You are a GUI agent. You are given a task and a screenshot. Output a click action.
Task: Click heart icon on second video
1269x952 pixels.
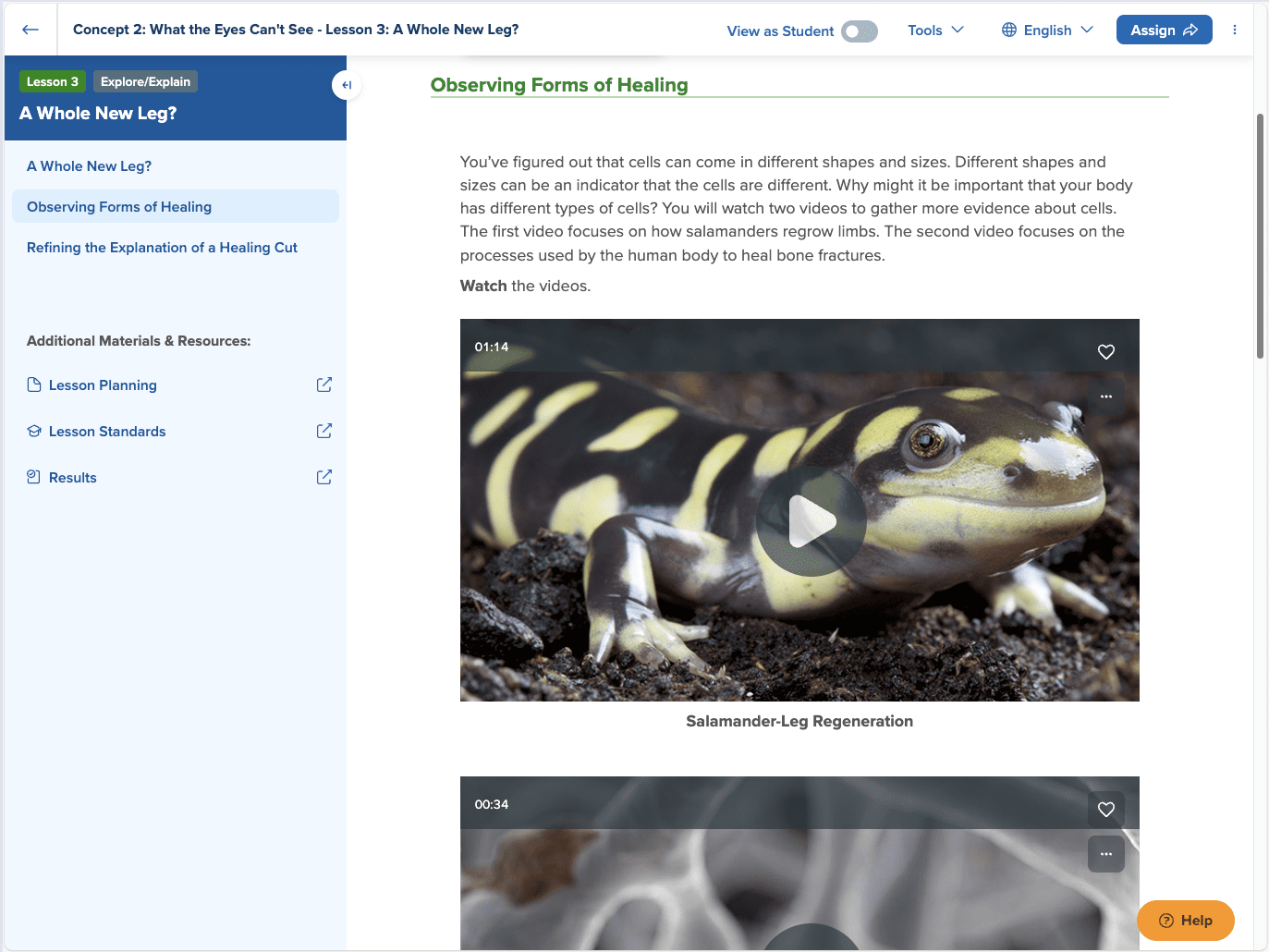(1105, 810)
